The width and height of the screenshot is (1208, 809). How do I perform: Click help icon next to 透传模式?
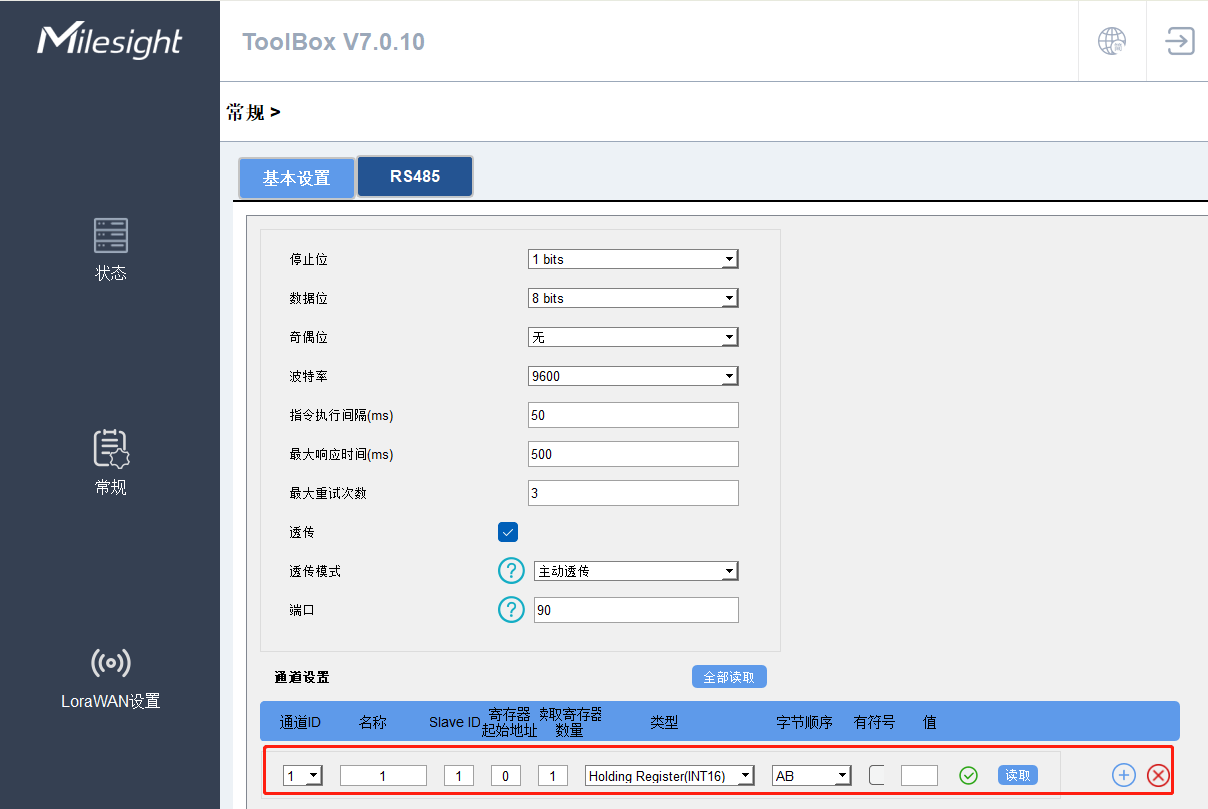(511, 571)
